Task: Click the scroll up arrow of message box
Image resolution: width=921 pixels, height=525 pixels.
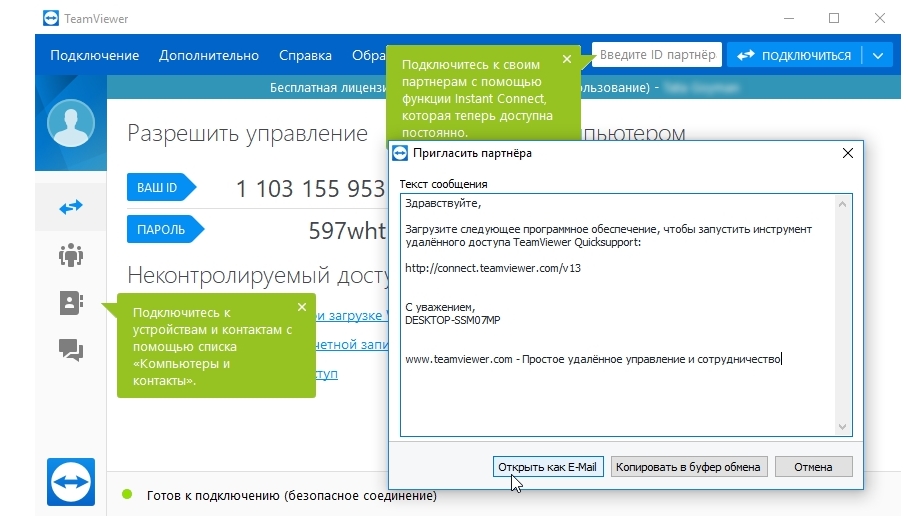Action: [842, 204]
